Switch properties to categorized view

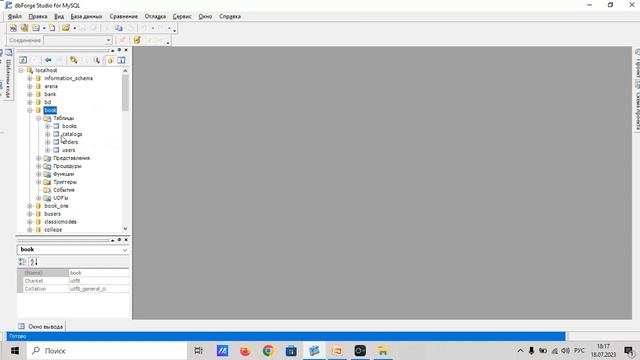22,262
